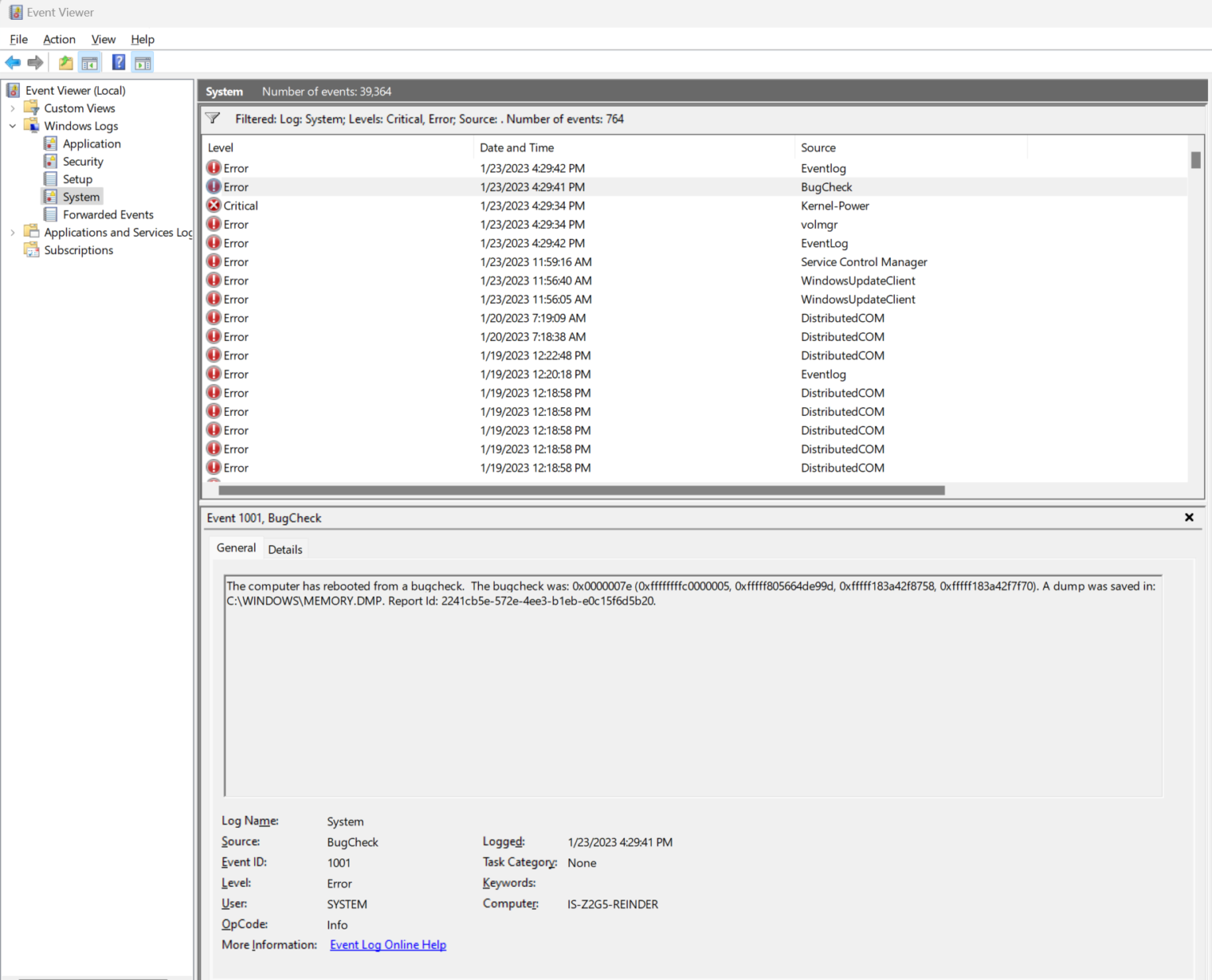This screenshot has width=1212, height=980.
Task: Expand Applications and Services Logs
Action: 12,232
